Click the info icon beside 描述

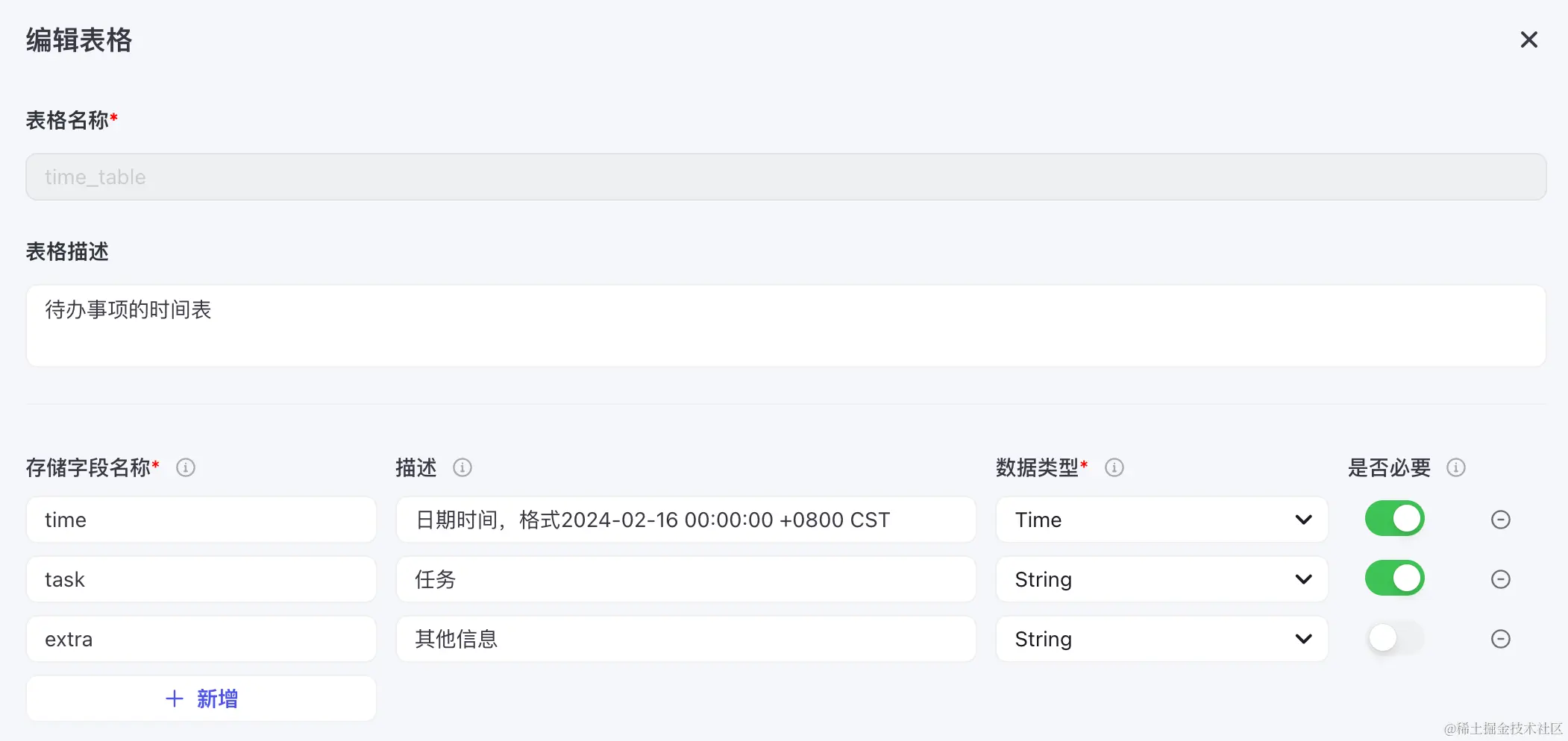pos(462,467)
